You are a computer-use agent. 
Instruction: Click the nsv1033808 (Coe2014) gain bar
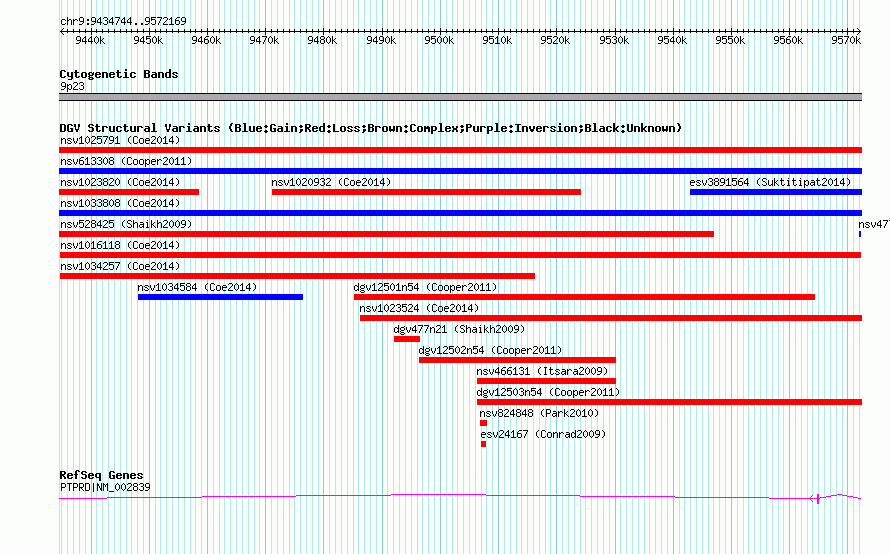(460, 213)
